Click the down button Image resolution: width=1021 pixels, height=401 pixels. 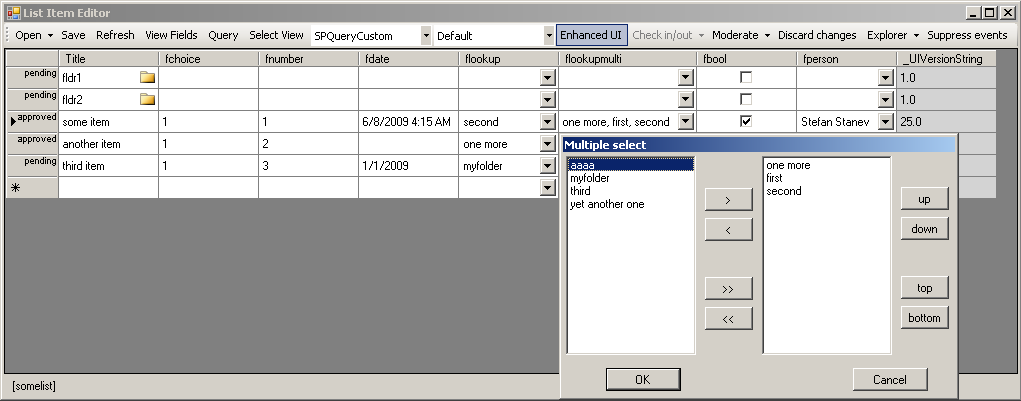(925, 228)
